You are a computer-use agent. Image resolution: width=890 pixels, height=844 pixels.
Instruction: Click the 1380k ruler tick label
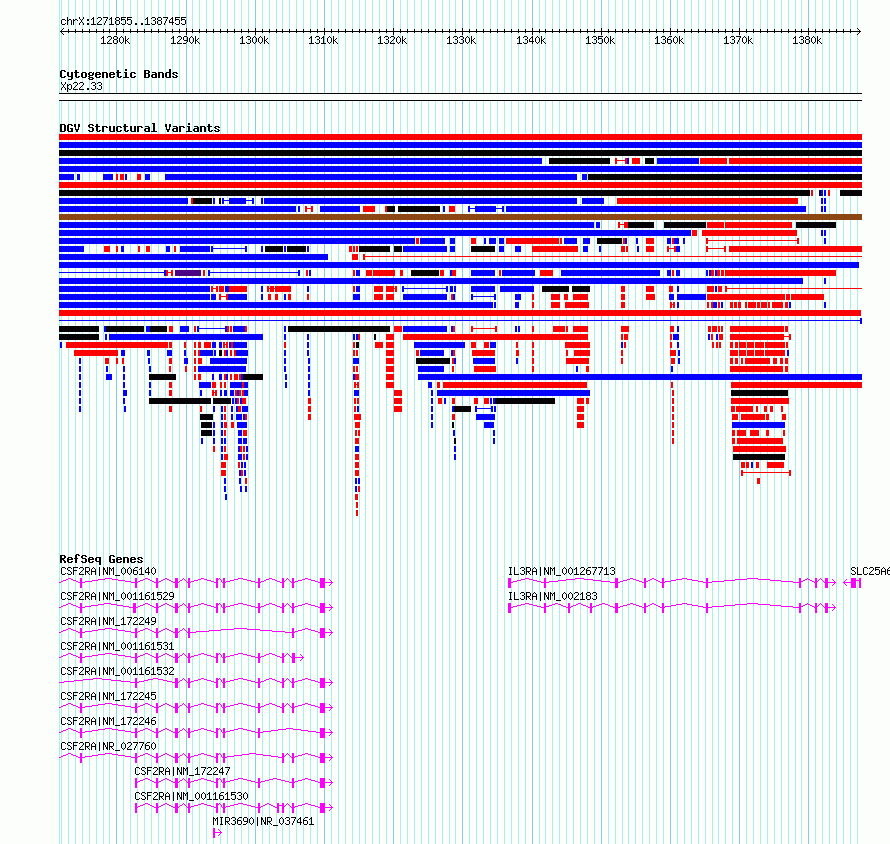(x=807, y=41)
